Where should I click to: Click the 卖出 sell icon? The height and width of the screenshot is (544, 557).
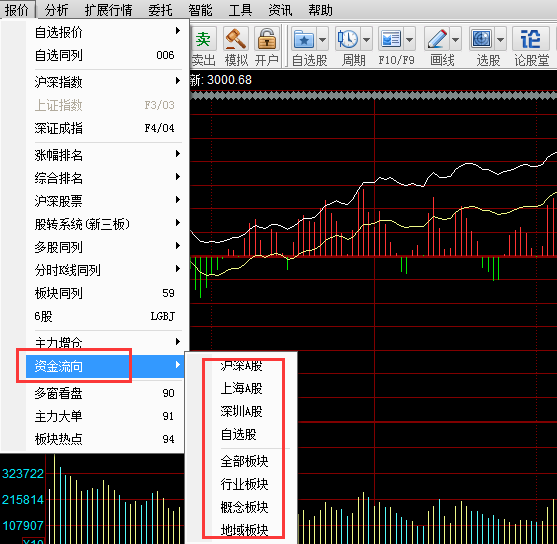tap(203, 39)
